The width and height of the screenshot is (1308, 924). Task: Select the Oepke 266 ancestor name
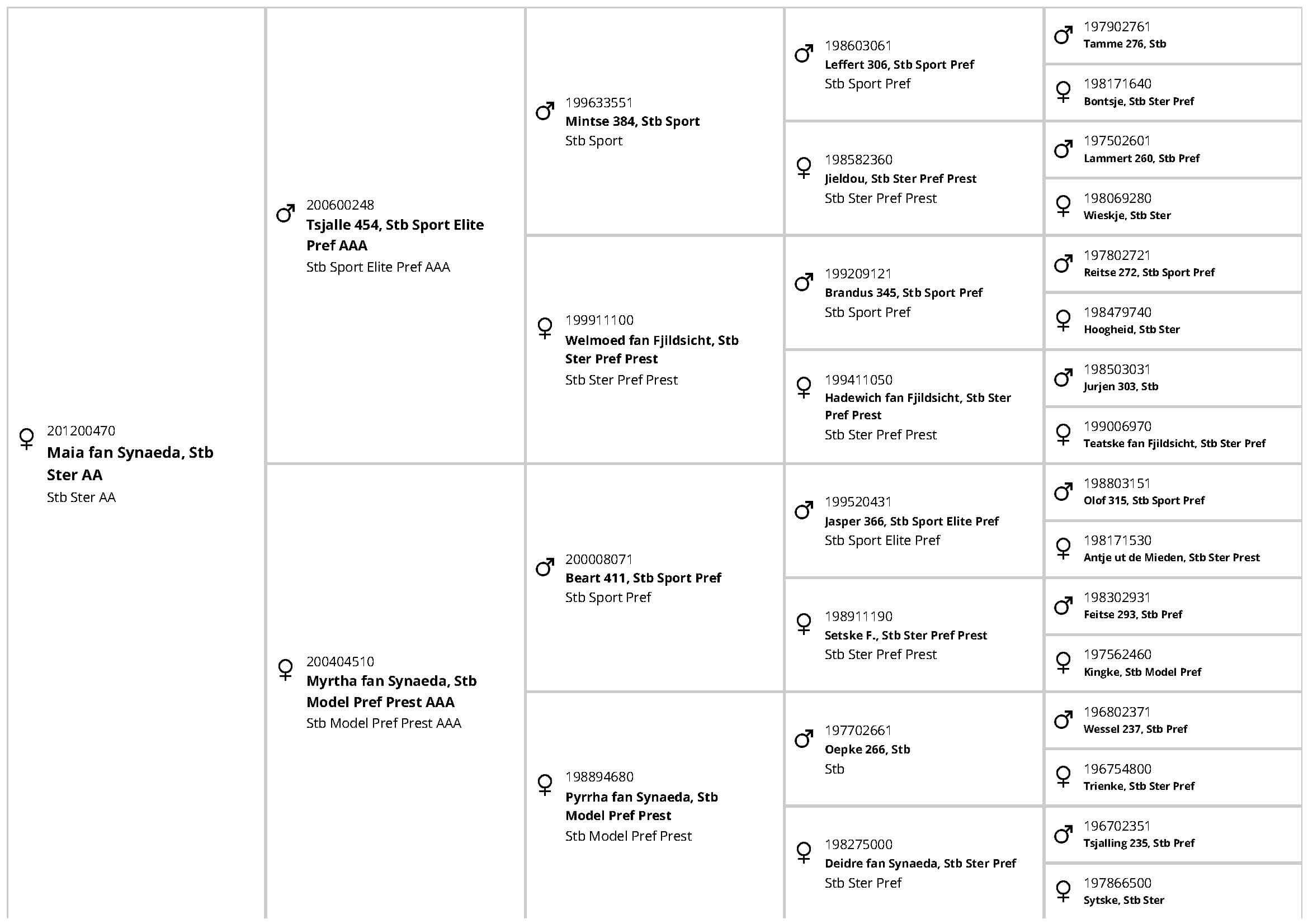pos(867,749)
